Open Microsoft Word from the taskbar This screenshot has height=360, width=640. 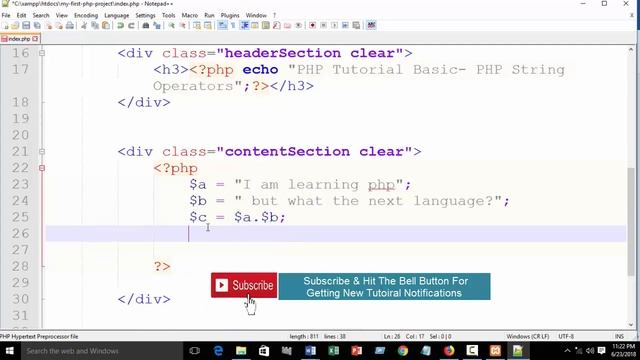(x=310, y=351)
